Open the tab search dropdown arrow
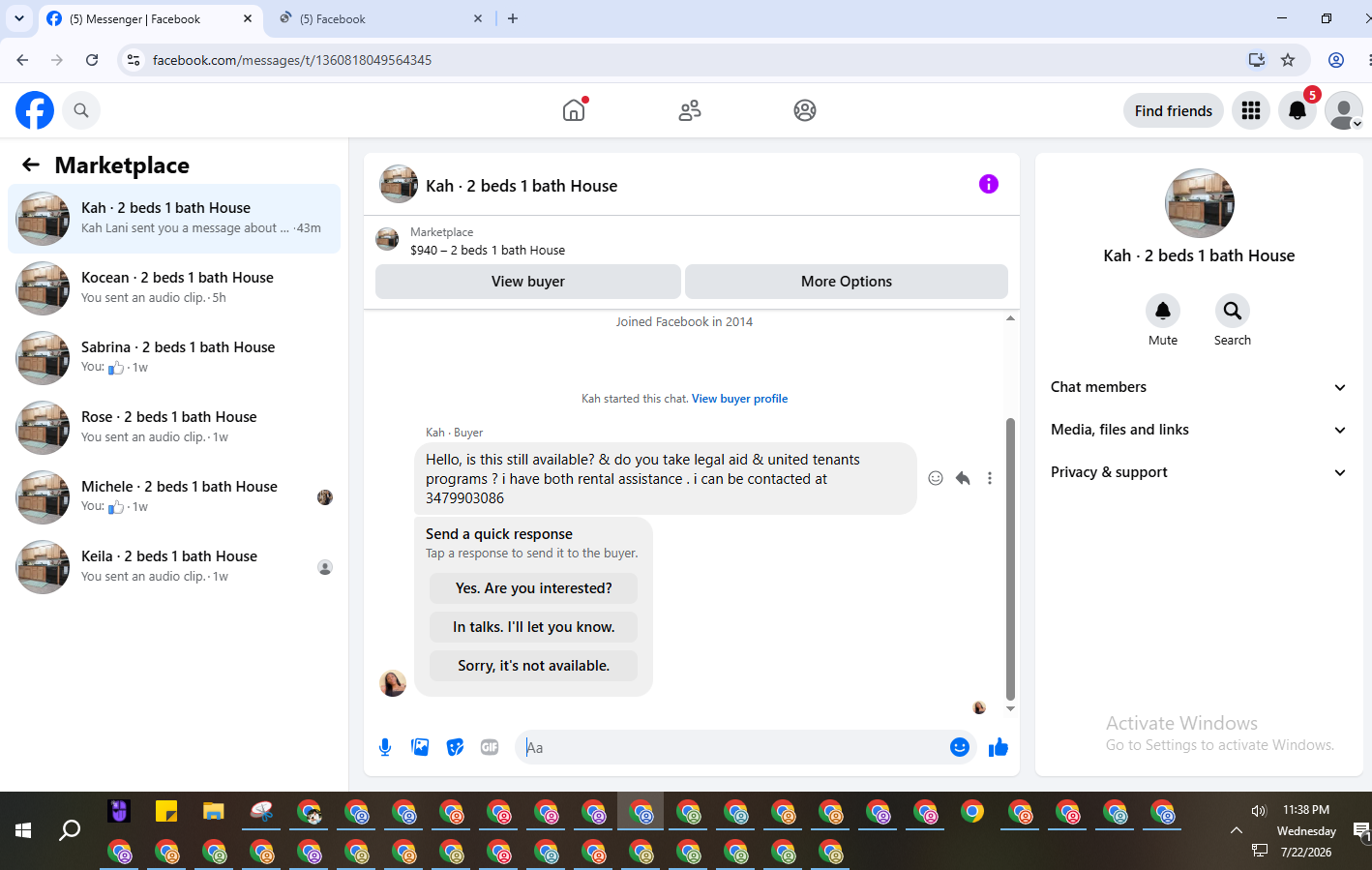 pos(18,18)
